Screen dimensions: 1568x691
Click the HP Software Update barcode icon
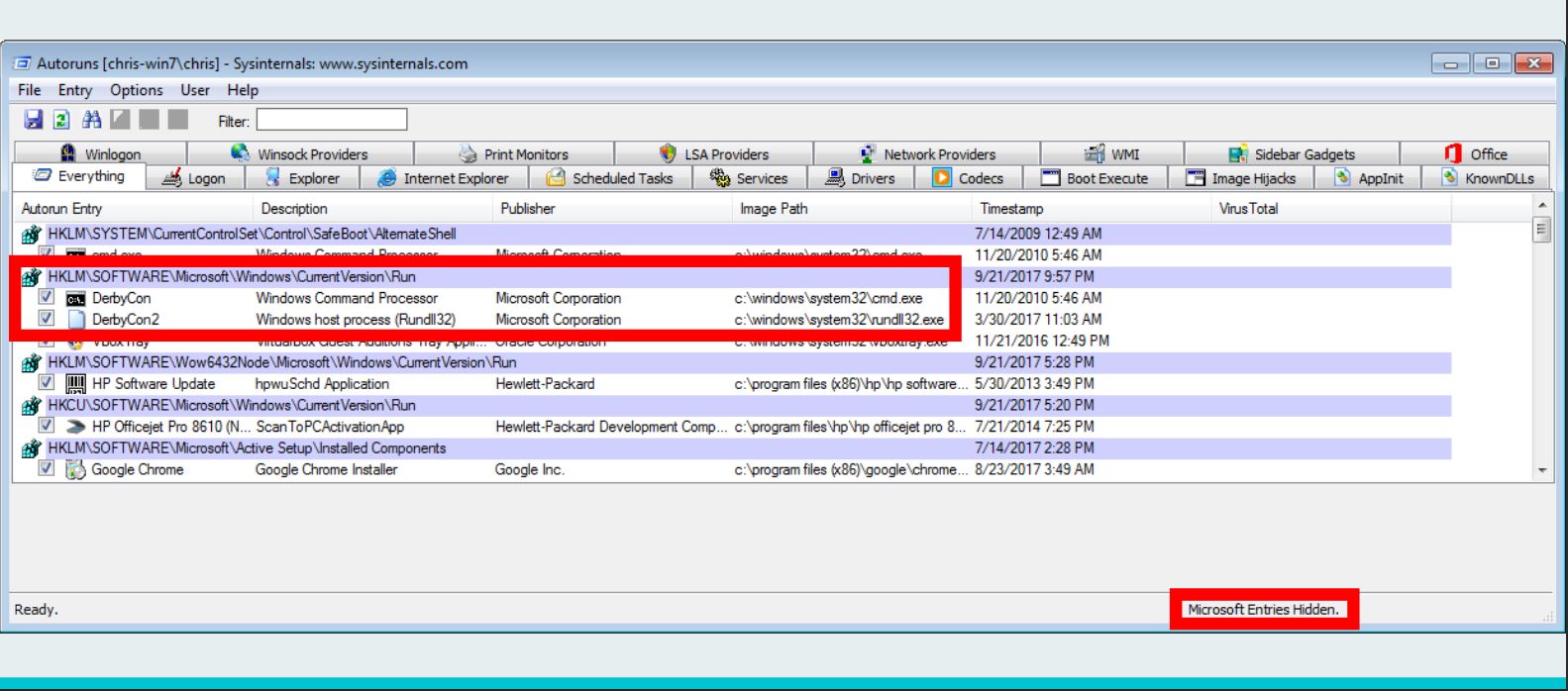coord(75,383)
